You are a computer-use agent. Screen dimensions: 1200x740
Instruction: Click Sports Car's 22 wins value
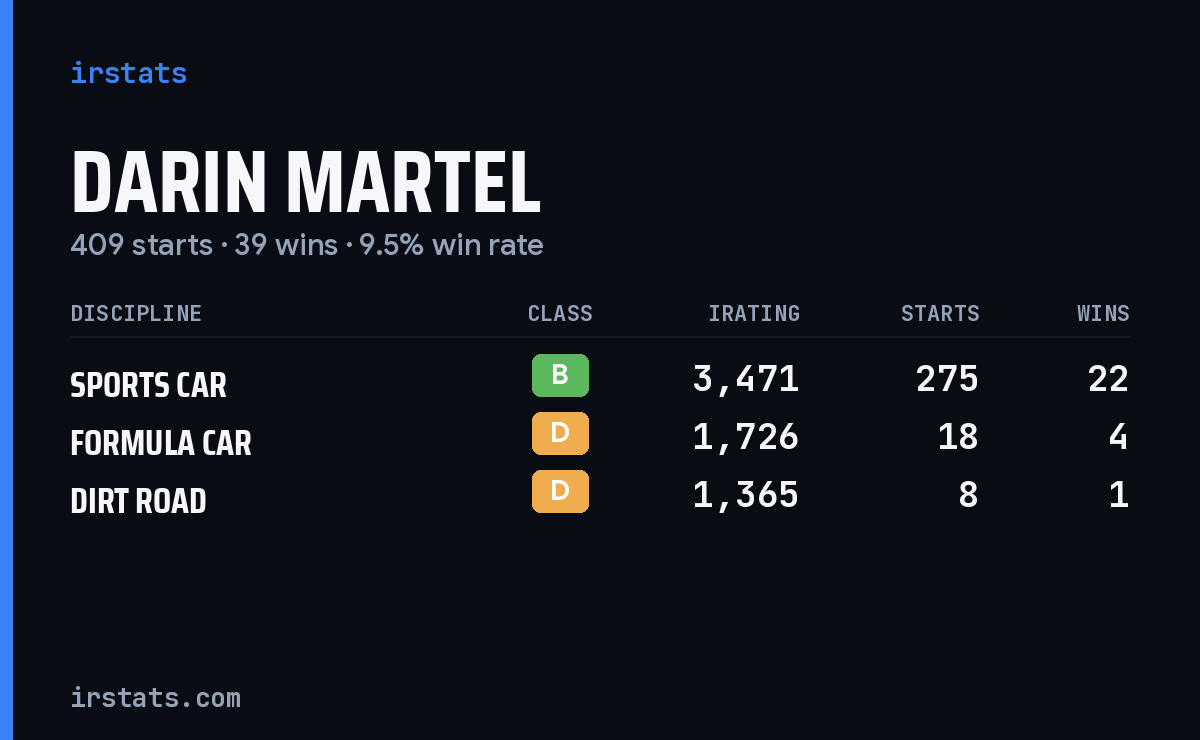coord(1108,379)
